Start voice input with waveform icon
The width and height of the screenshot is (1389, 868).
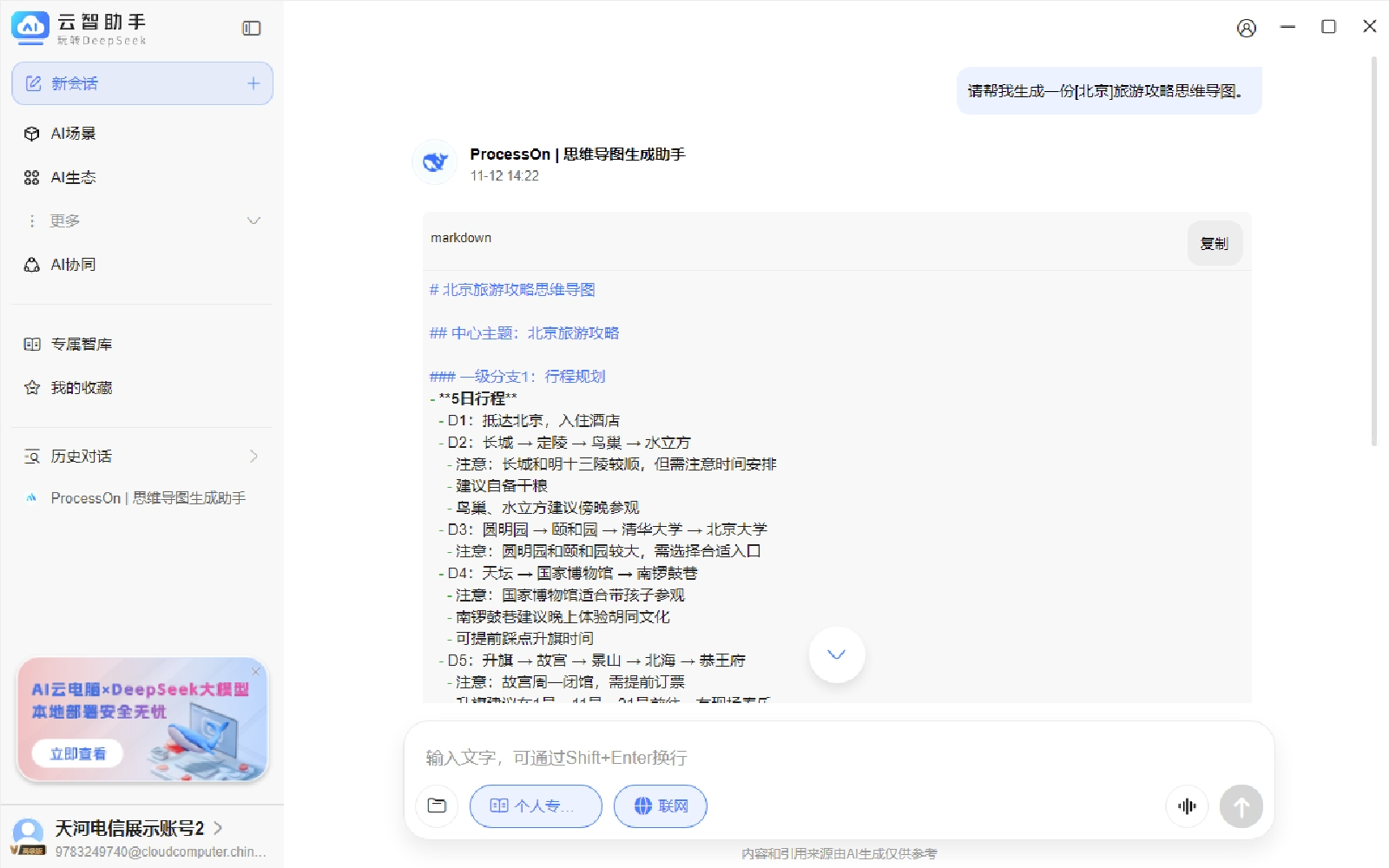1186,806
